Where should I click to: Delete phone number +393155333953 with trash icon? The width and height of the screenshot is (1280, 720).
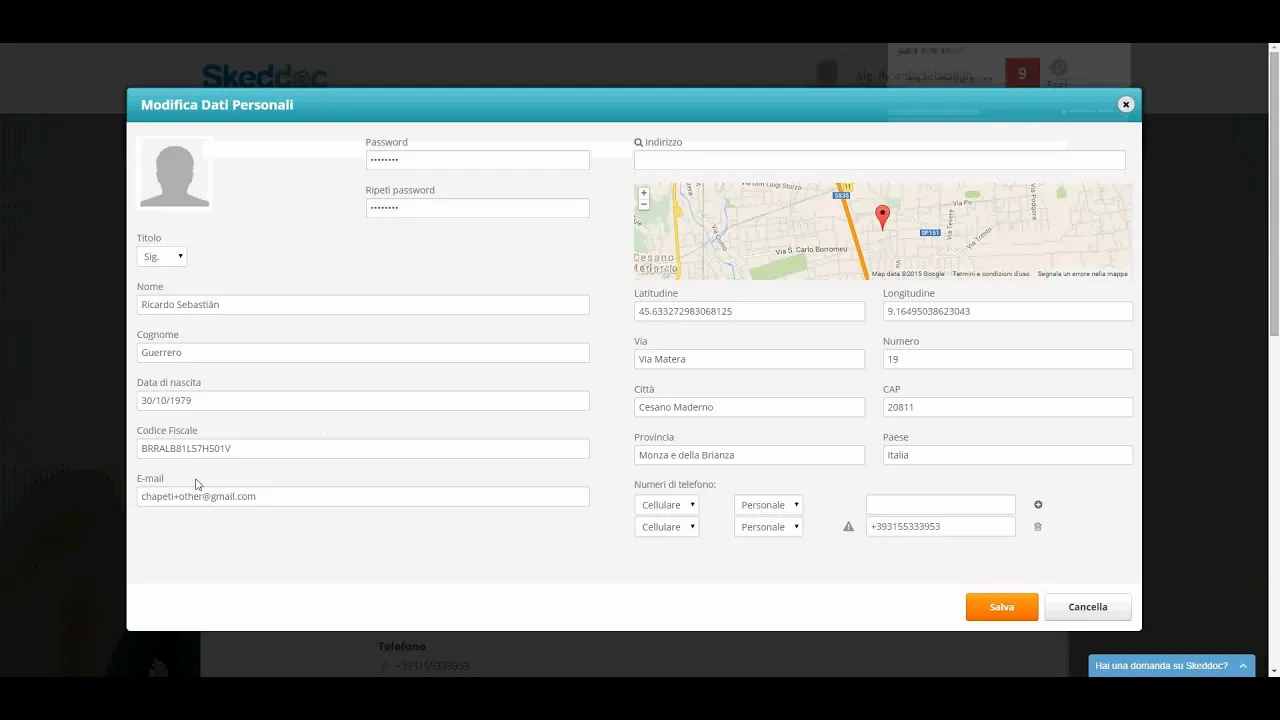tap(1037, 527)
